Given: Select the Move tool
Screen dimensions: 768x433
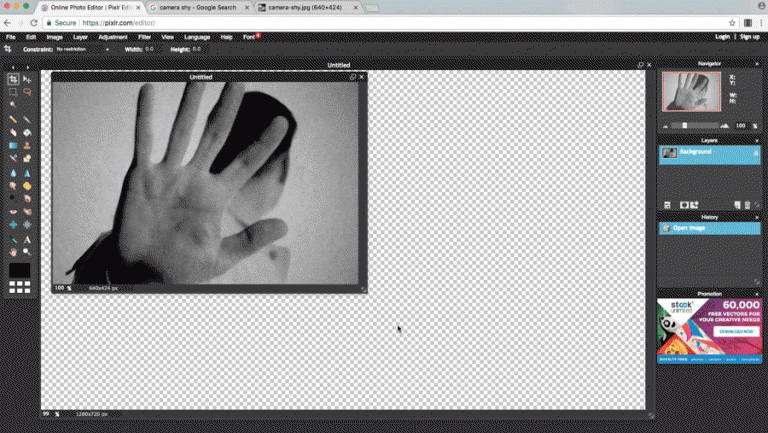Looking at the screenshot, I should point(27,79).
